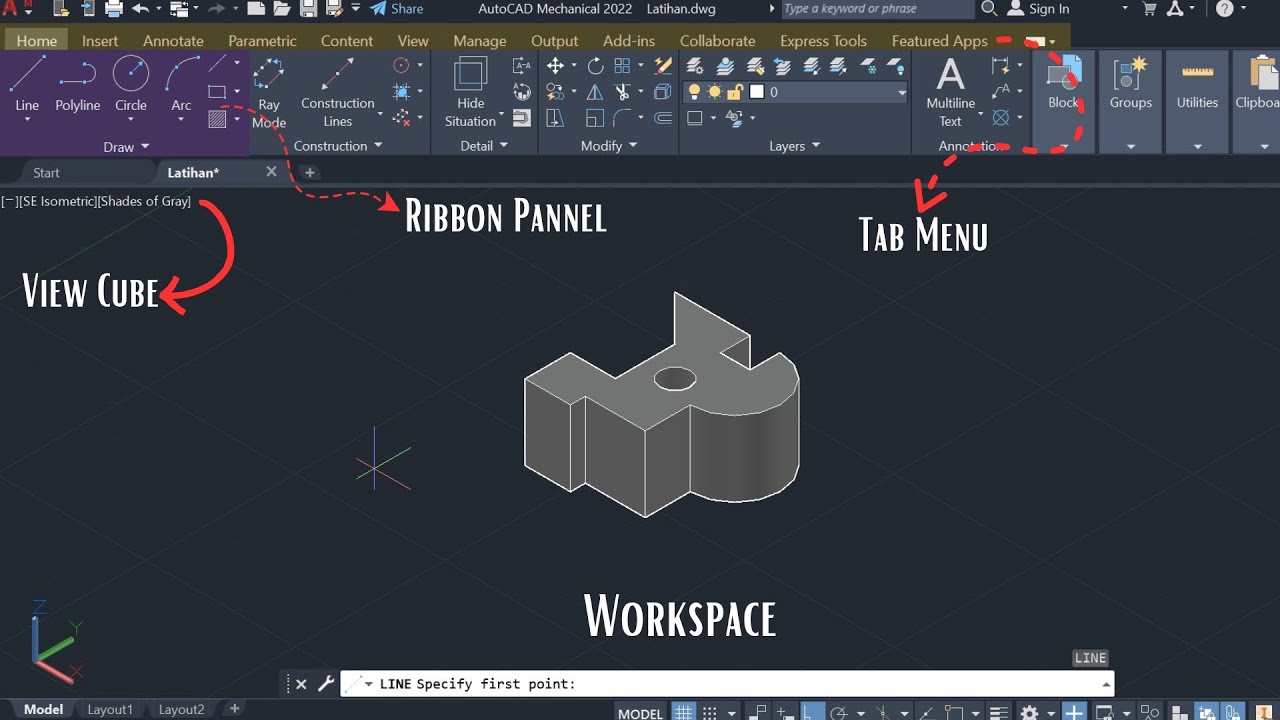Select the Hatch tool in Draw panel
The width and height of the screenshot is (1280, 720).
(x=216, y=119)
